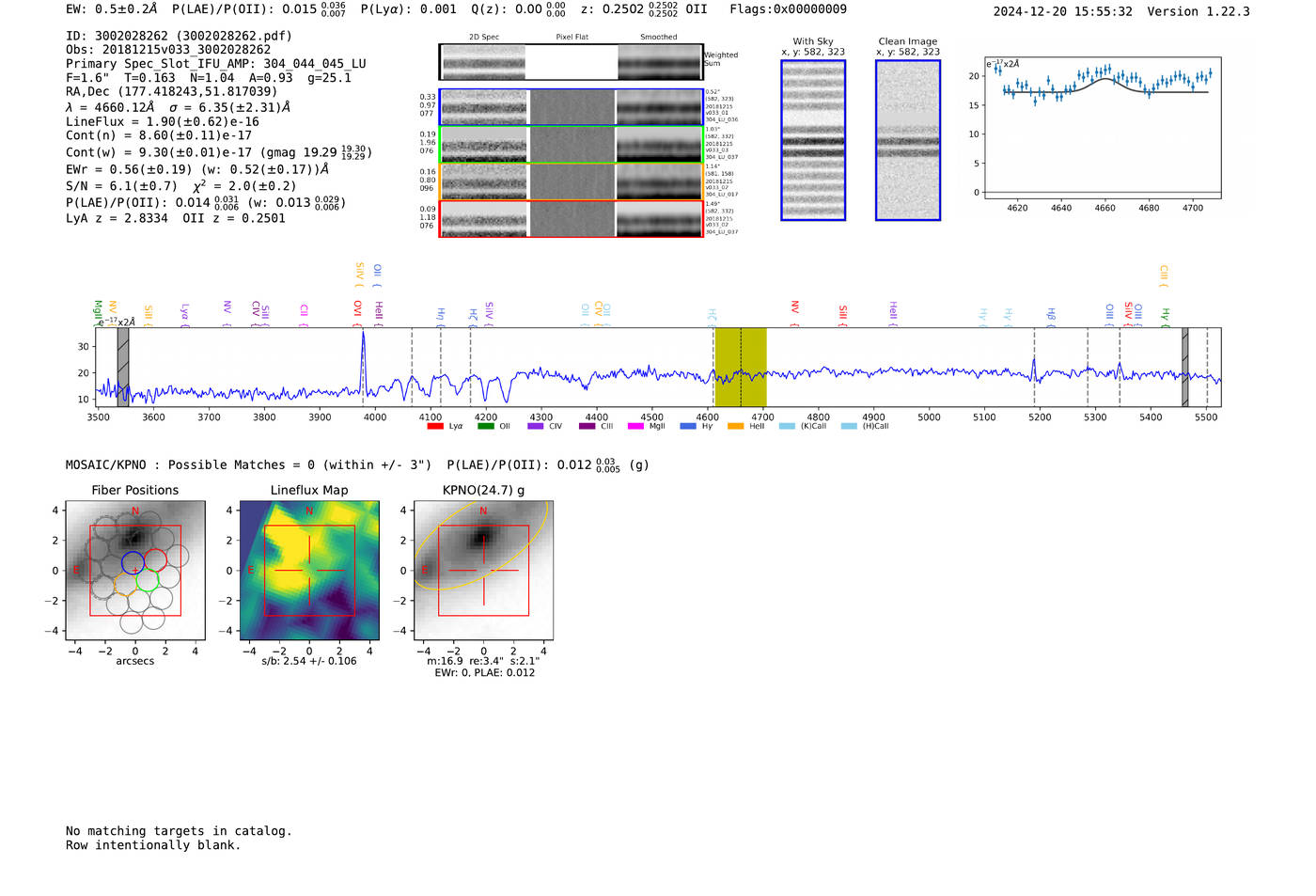
Task: Click the green OII legend swatch
Action: point(485,427)
